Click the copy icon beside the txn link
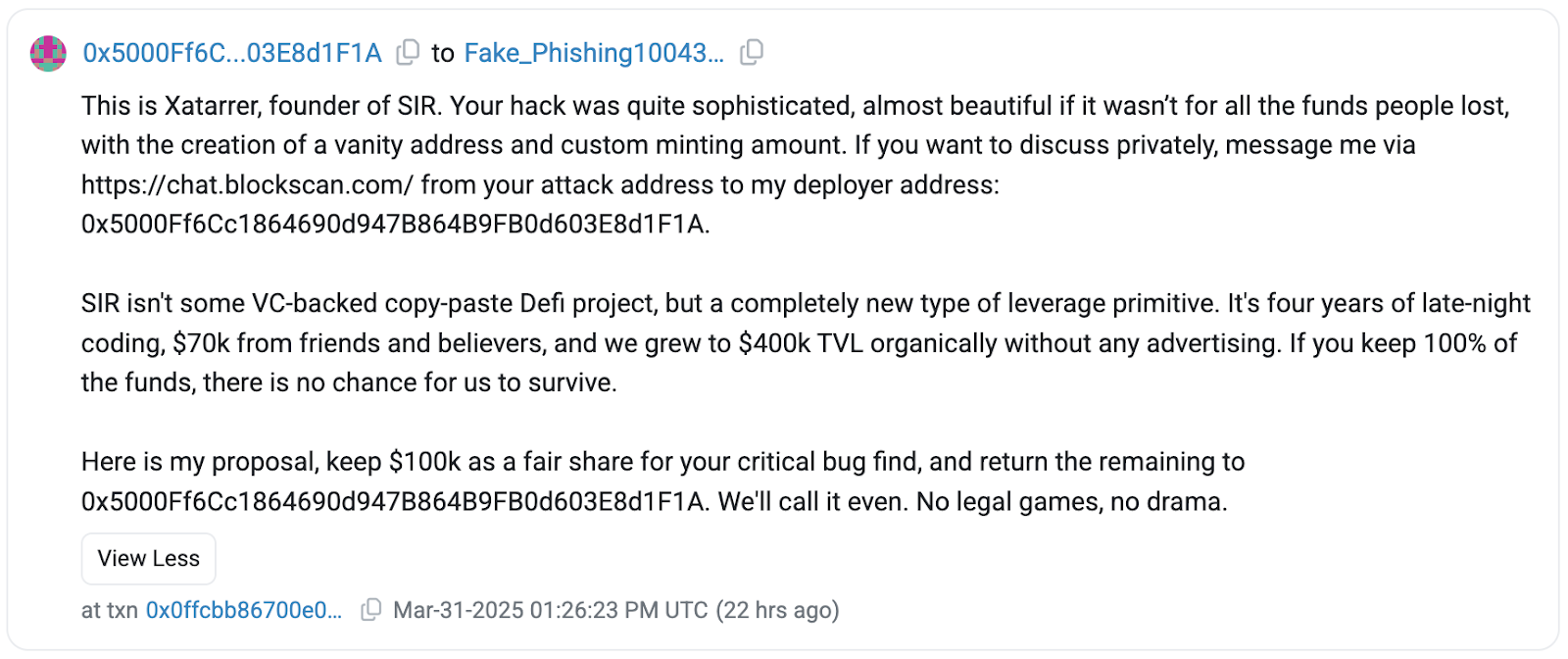Screen dimensions: 1568x659 370,609
